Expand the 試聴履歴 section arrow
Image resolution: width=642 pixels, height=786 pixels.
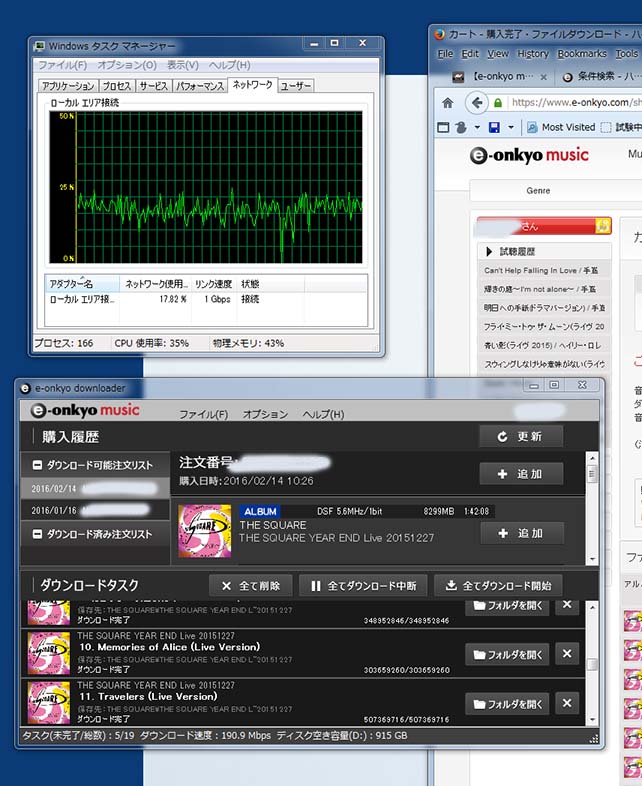pos(489,252)
